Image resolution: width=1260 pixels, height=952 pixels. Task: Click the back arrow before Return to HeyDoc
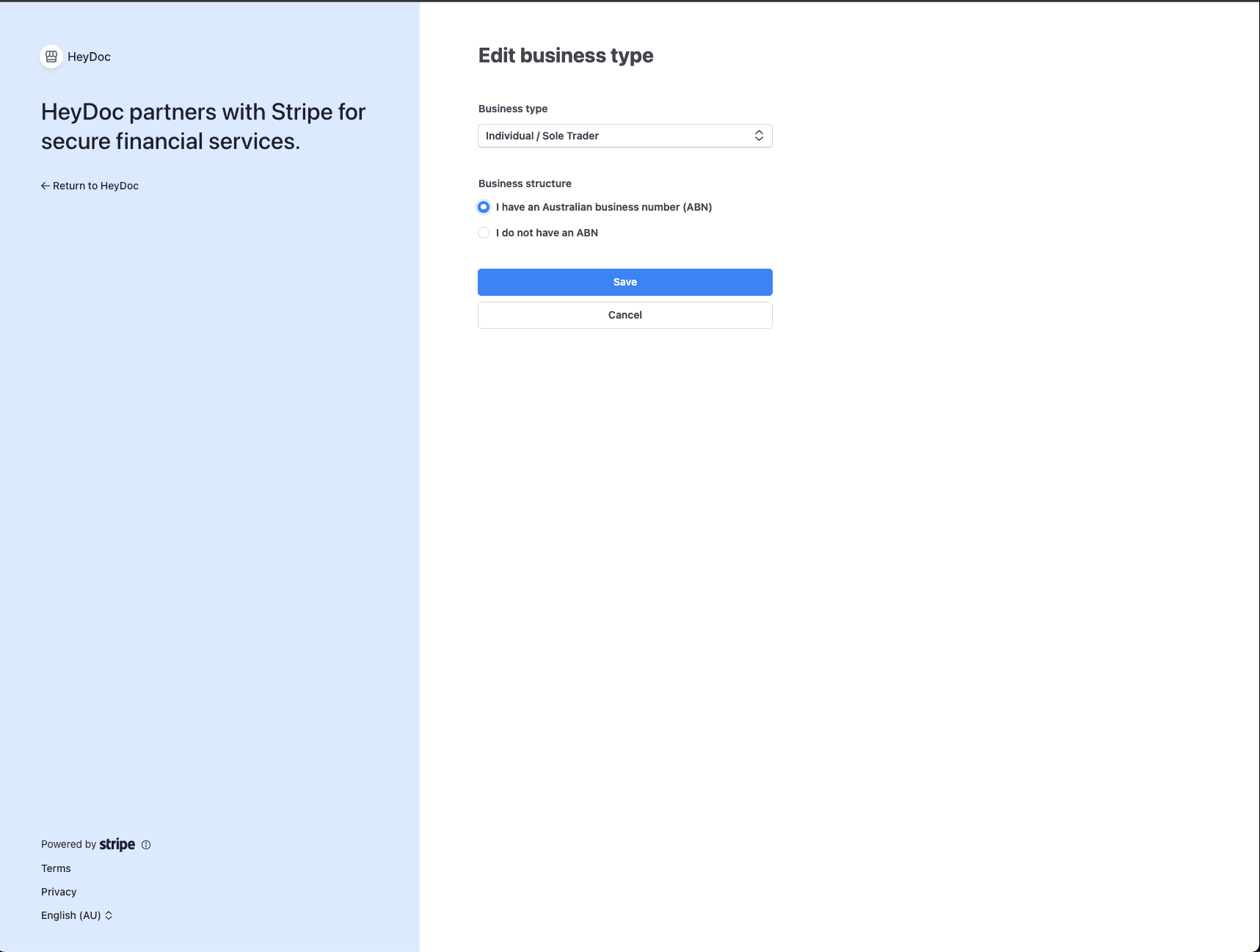click(x=45, y=185)
